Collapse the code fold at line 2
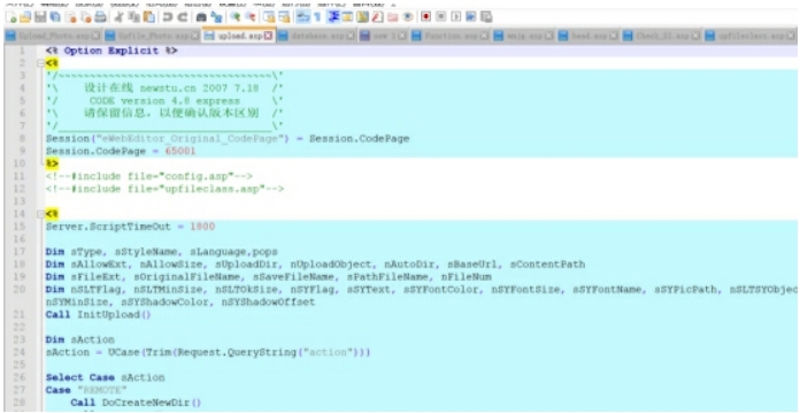Viewport: 800px width, 413px height. coord(39,63)
